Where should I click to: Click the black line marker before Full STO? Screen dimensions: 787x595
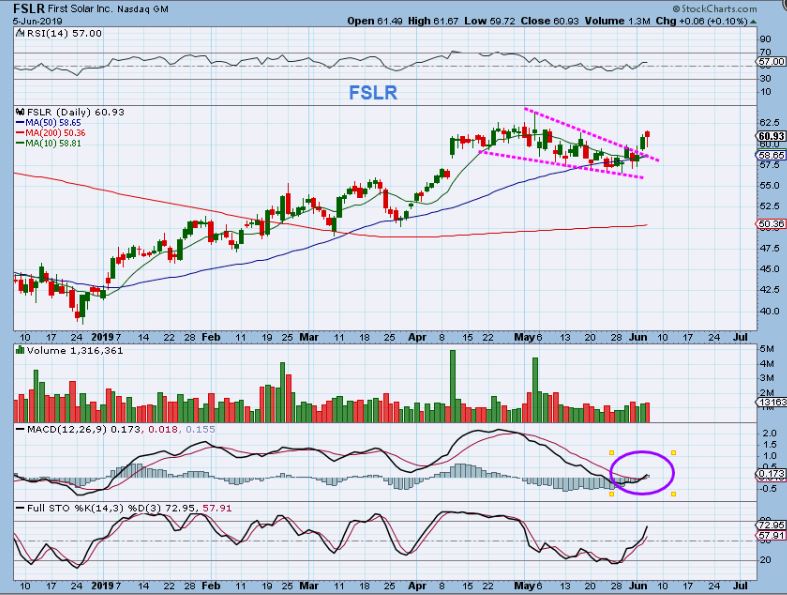pyautogui.click(x=20, y=508)
